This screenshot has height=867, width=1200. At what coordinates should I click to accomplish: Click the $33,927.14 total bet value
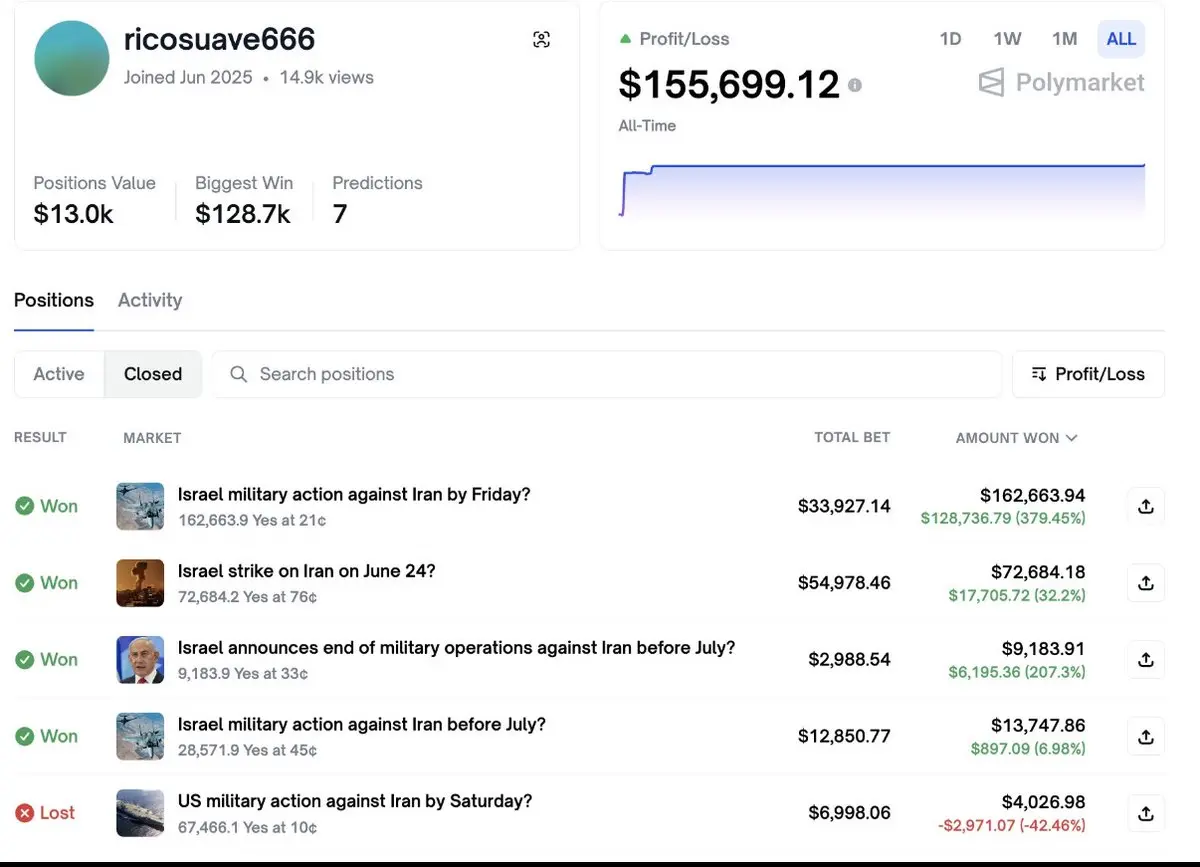844,506
